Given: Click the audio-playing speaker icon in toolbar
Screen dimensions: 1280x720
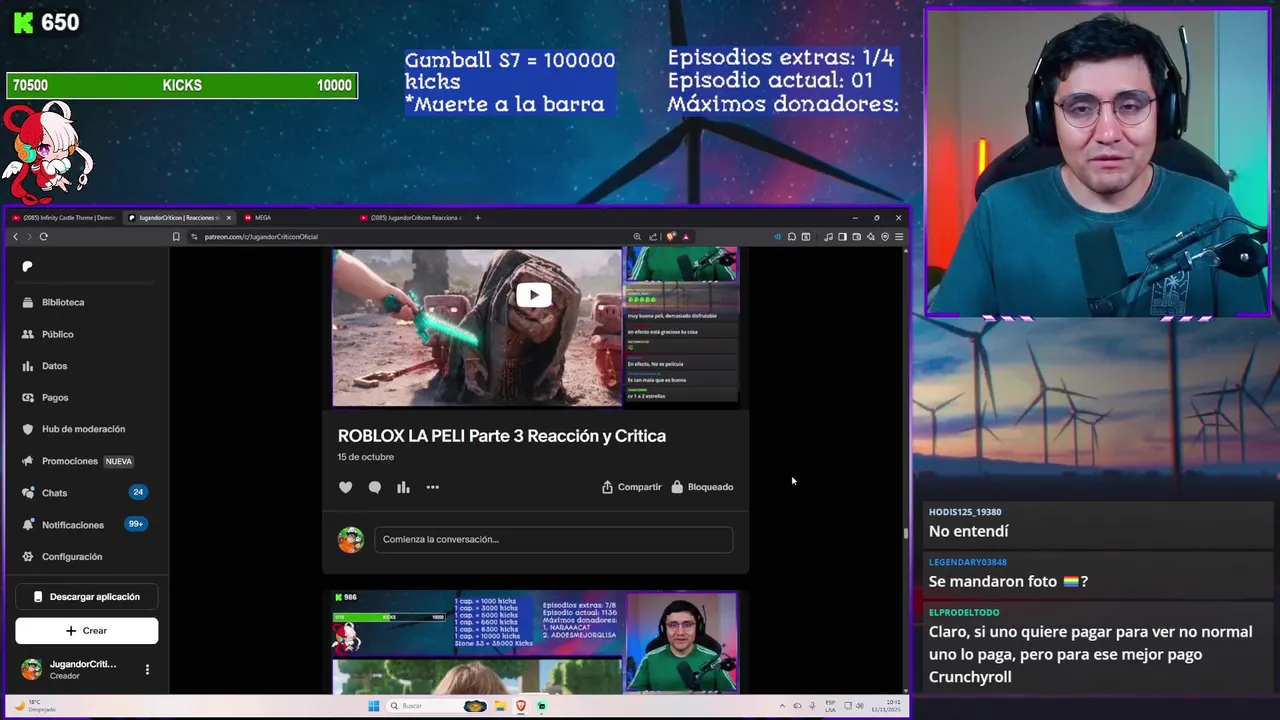Looking at the screenshot, I should 777,237.
